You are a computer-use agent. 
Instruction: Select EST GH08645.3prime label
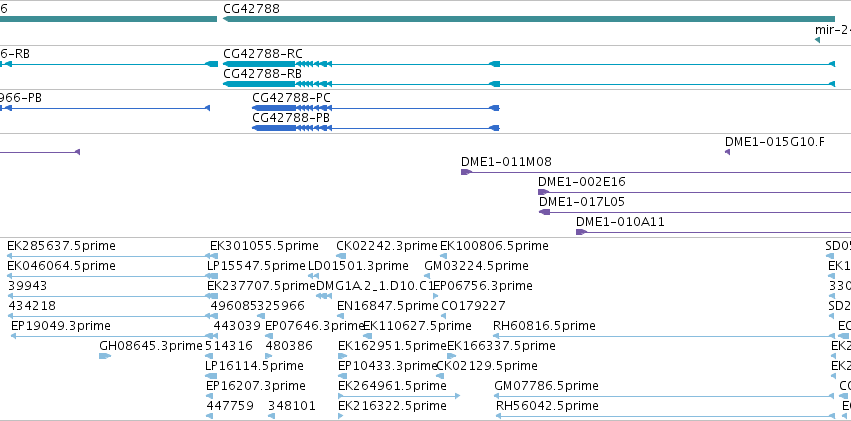point(151,346)
